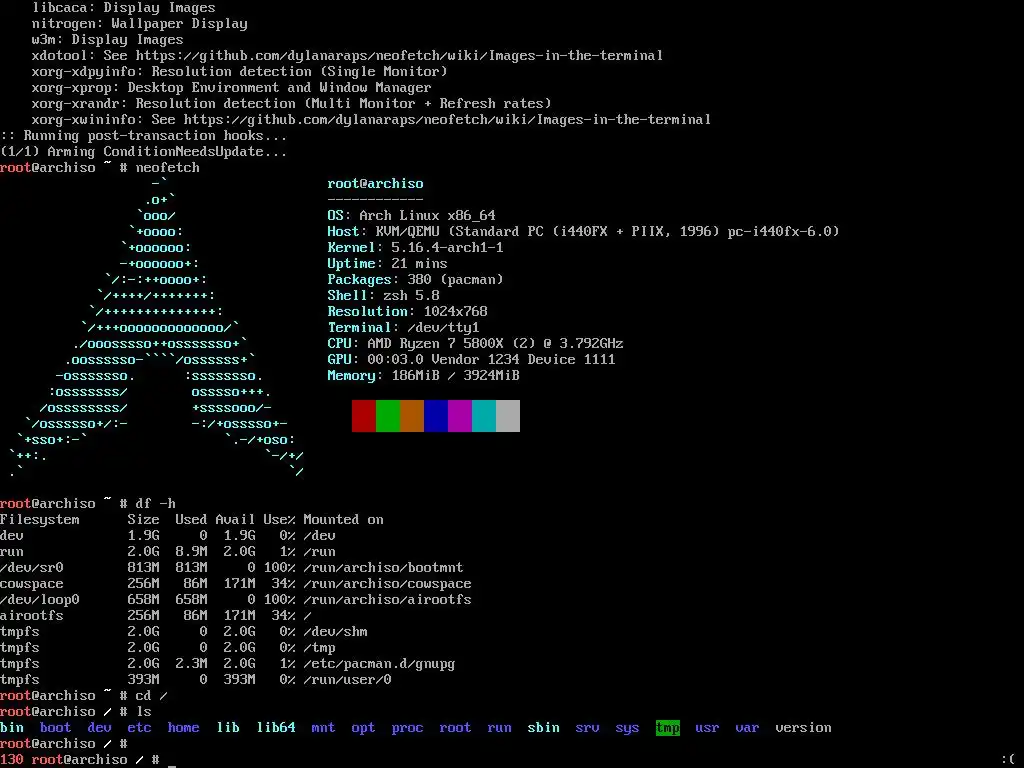Click the grey color block in neofetch palette
The height and width of the screenshot is (768, 1024).
click(508, 416)
